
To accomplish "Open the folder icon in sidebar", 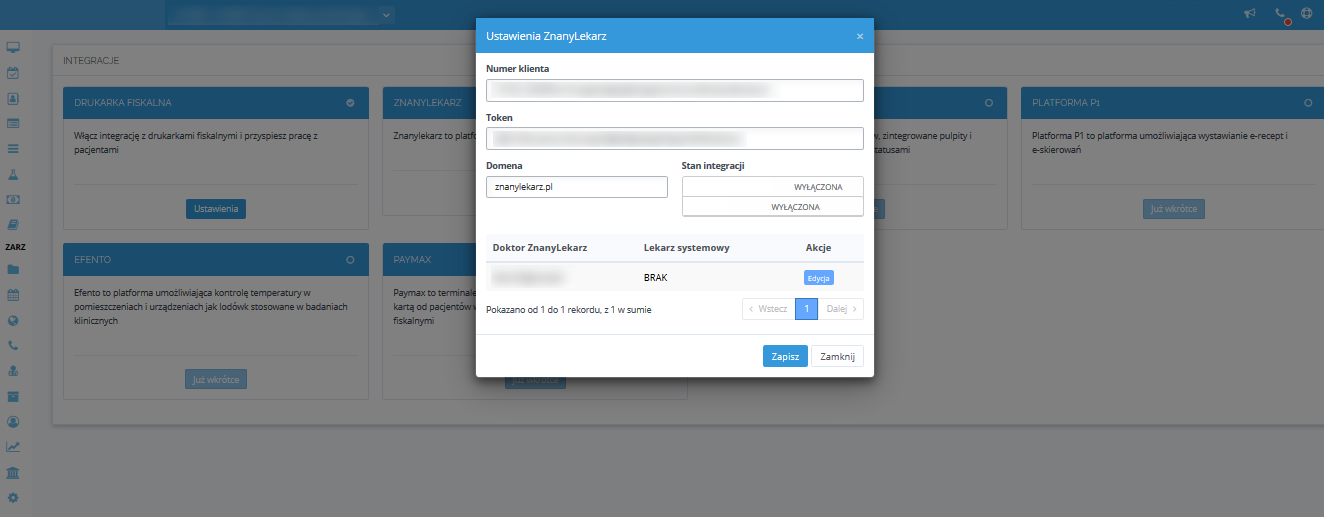I will coord(14,269).
